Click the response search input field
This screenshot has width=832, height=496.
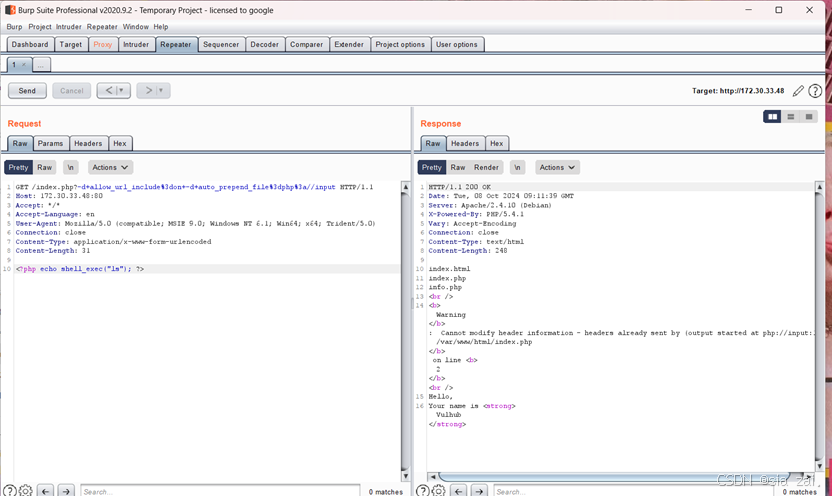pos(634,491)
